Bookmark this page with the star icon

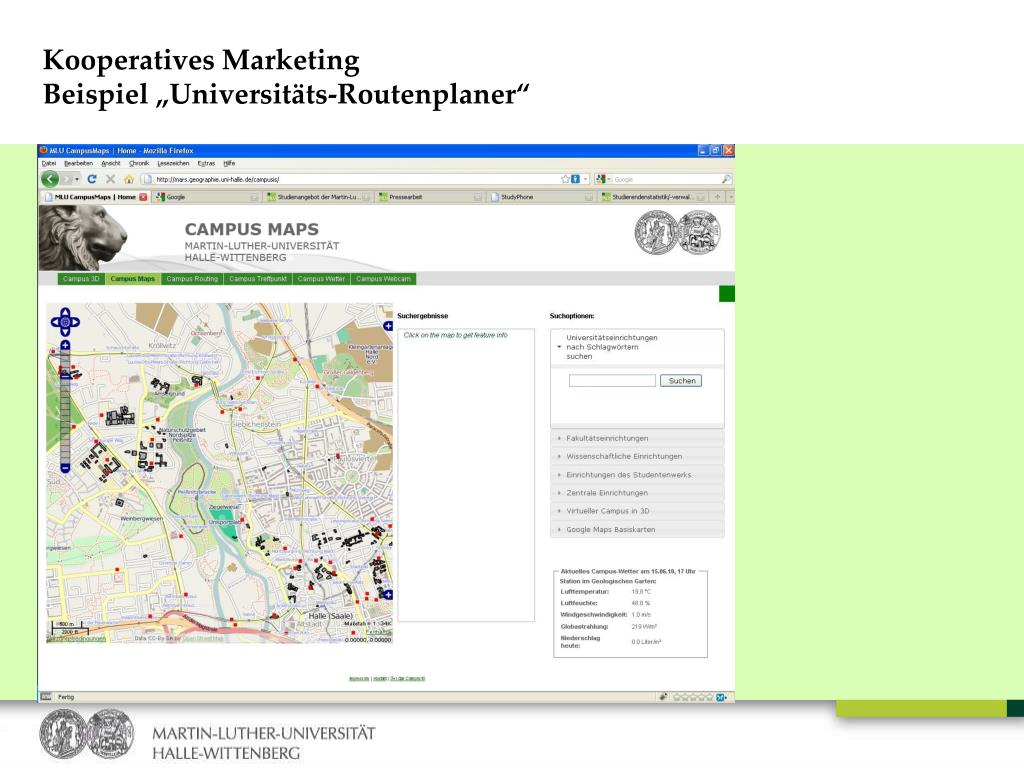point(566,179)
